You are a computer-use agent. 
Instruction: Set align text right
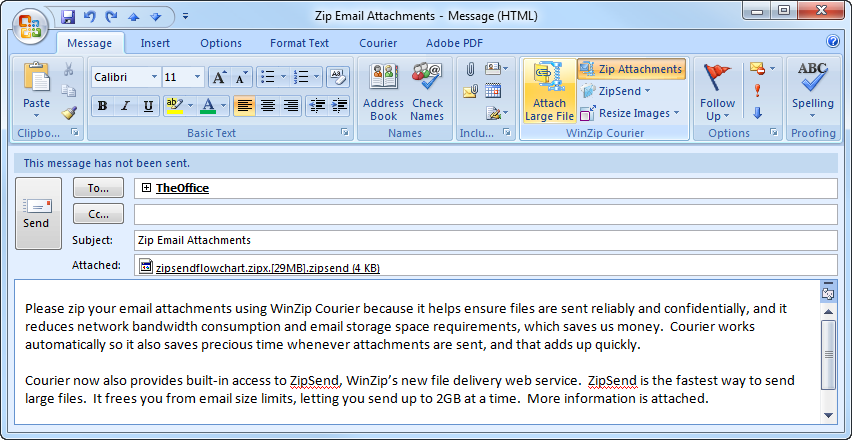pos(290,106)
